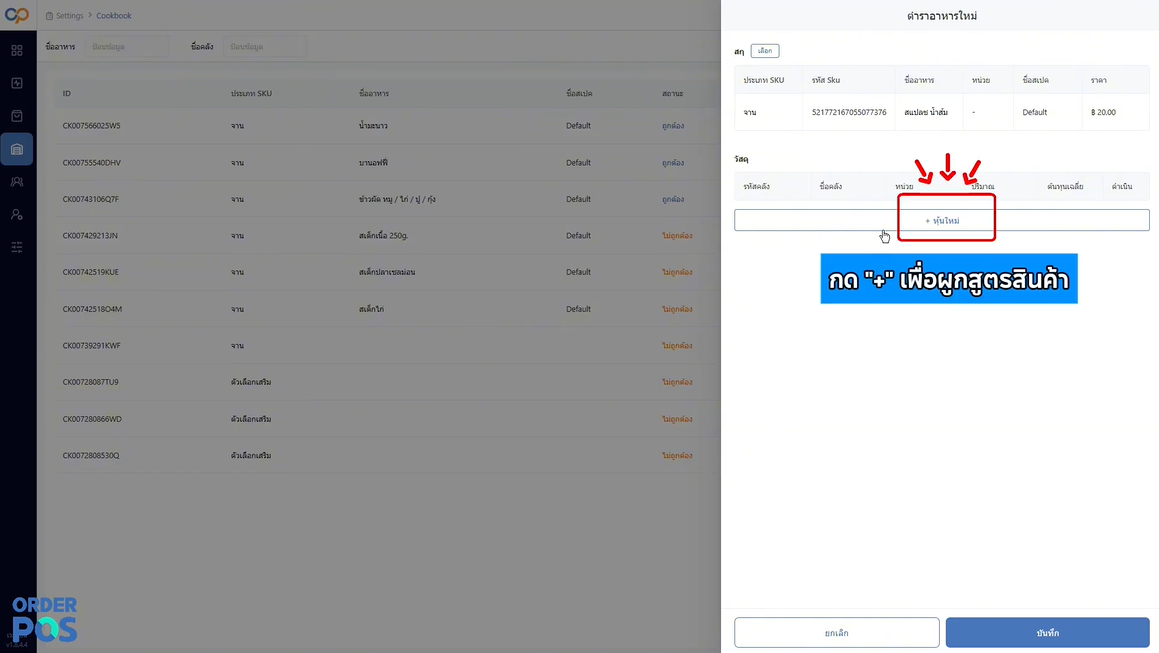Select row ID CK007429213JN
Image resolution: width=1159 pixels, height=653 pixels.
(90, 236)
